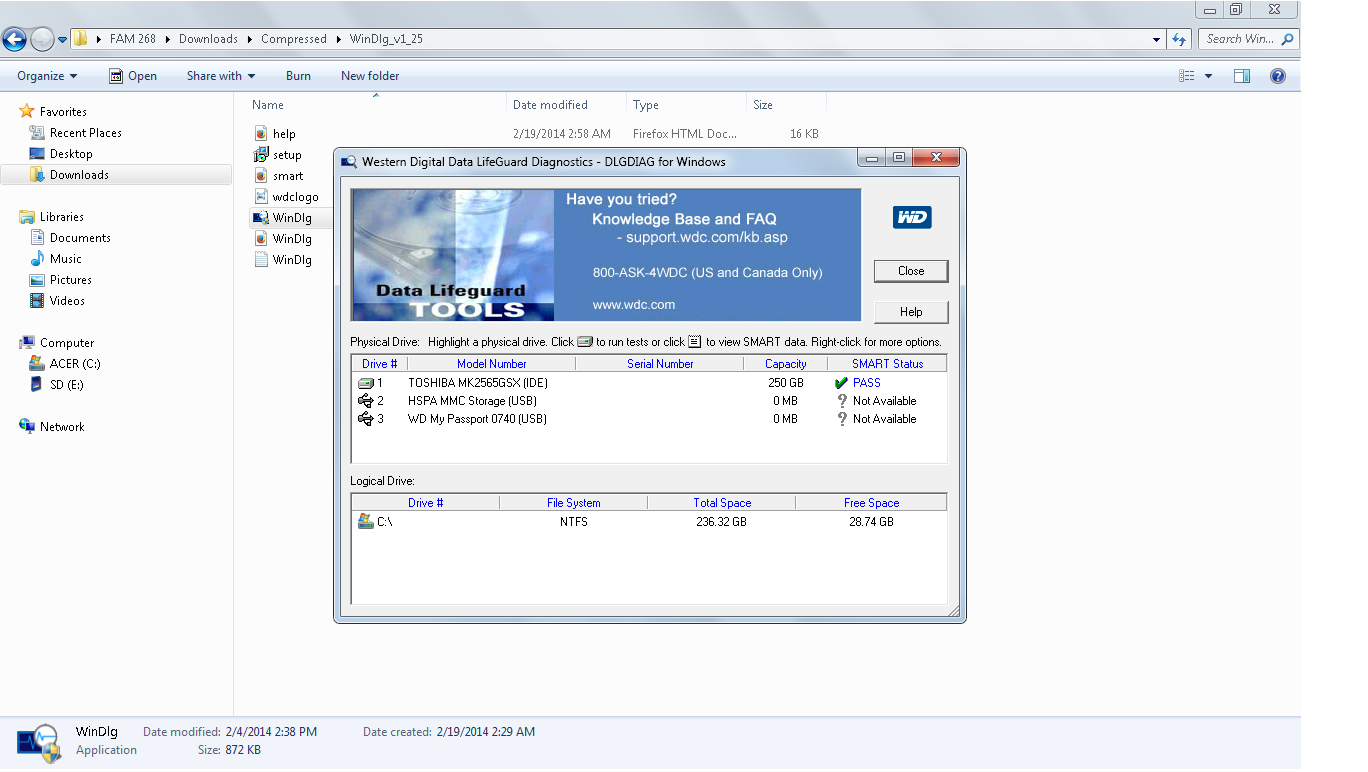Click the Help button in the diagnostics dialog

[x=911, y=312]
